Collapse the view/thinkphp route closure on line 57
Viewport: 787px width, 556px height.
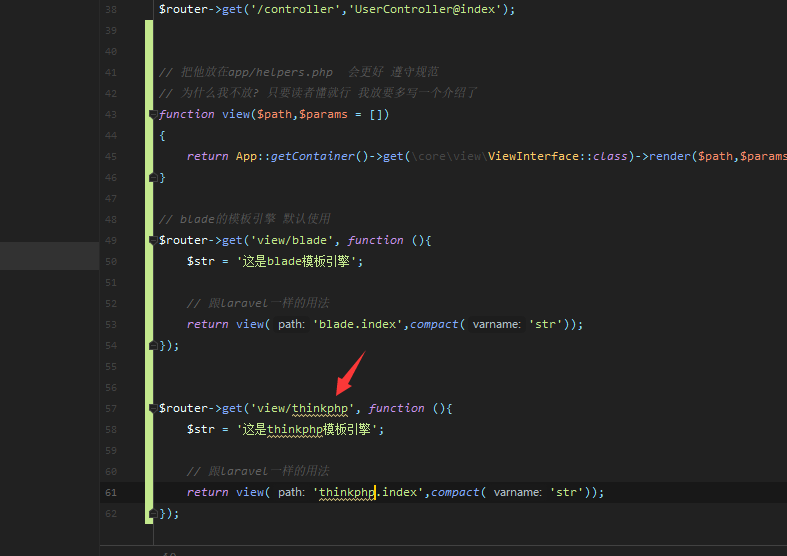click(x=153, y=408)
